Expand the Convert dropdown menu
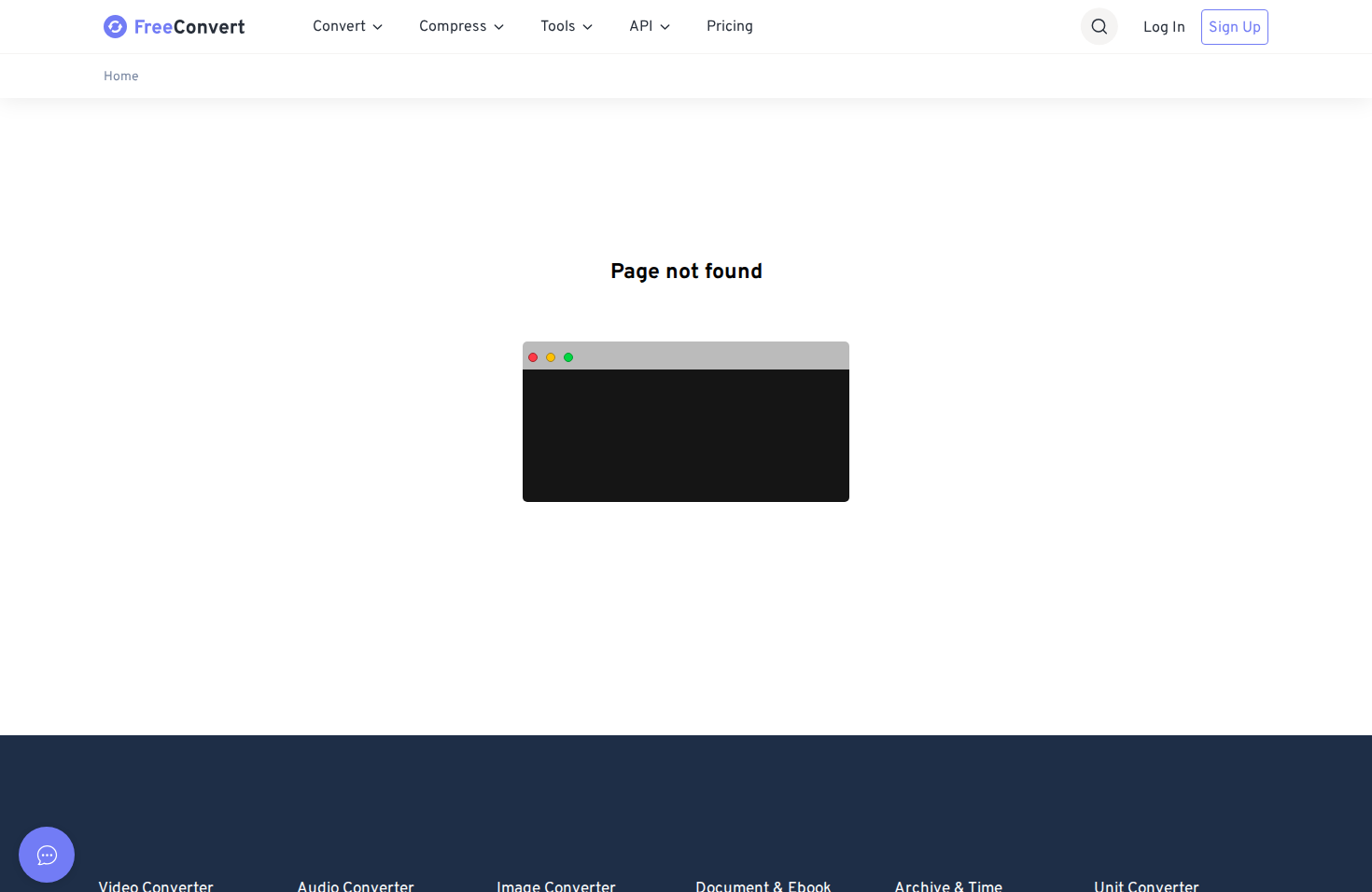This screenshot has height=892, width=1372. click(x=347, y=27)
